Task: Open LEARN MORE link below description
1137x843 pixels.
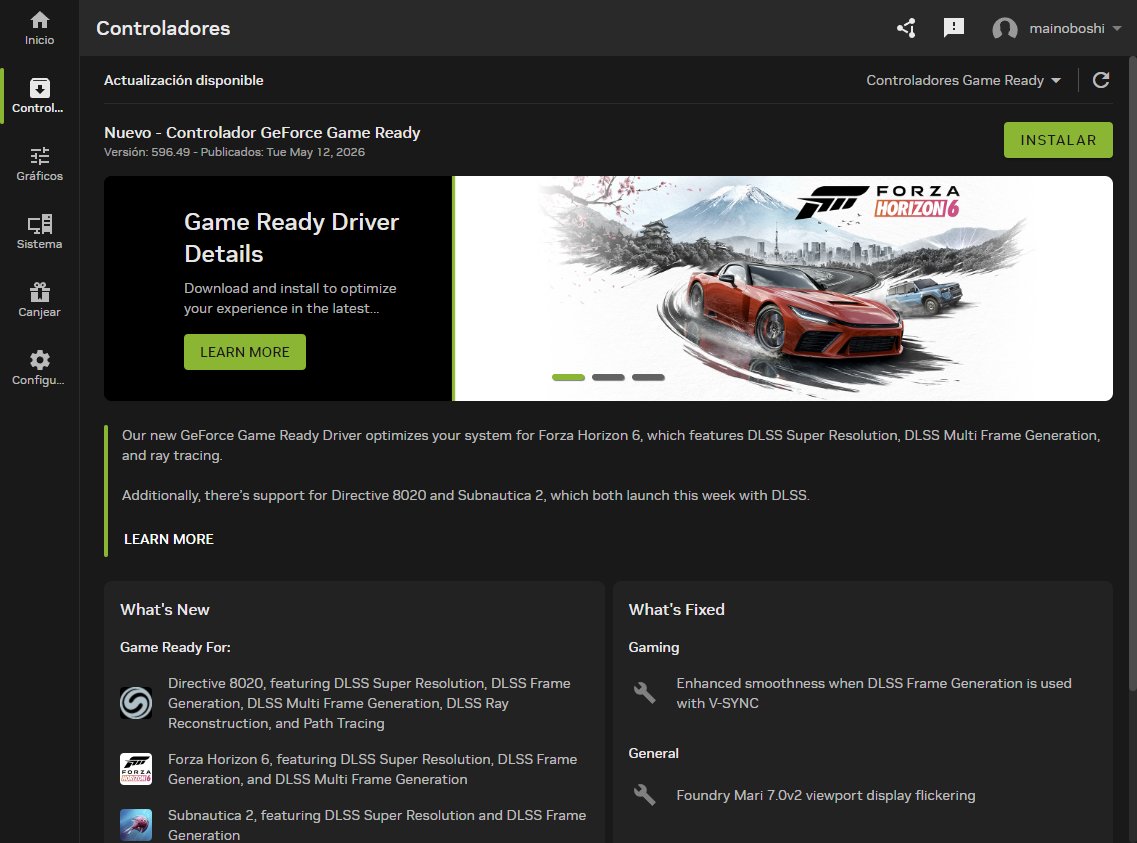Action: coord(168,539)
